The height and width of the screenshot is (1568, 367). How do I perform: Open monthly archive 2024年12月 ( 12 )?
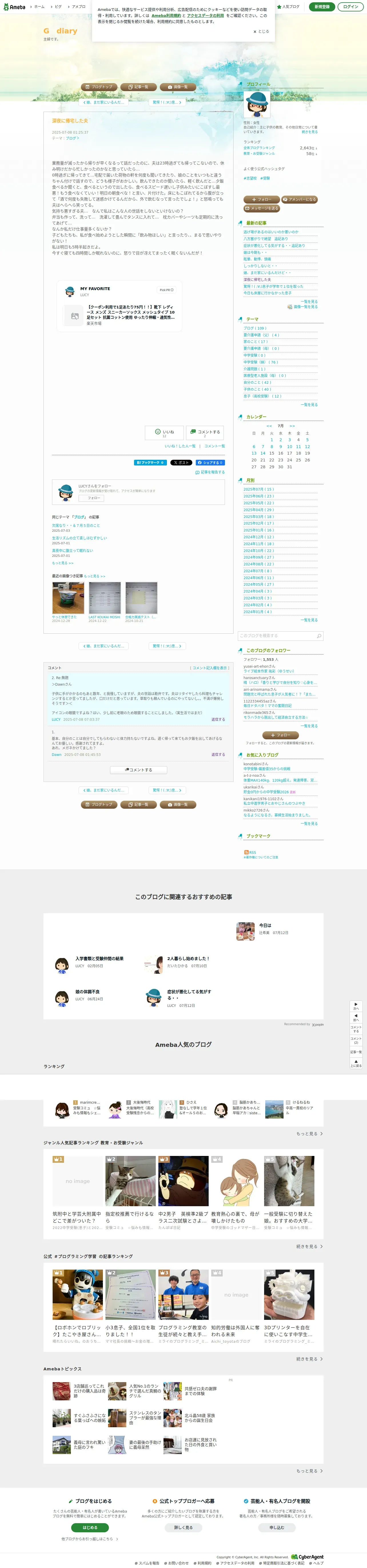click(258, 537)
